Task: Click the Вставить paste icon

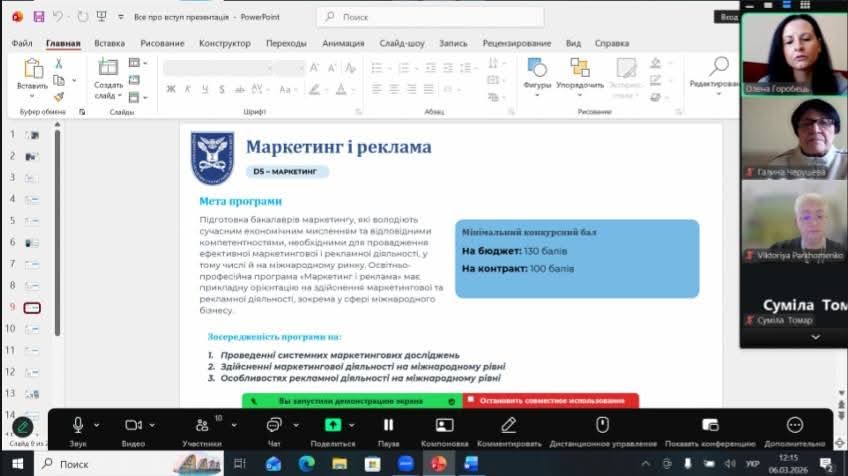Action: (33, 69)
